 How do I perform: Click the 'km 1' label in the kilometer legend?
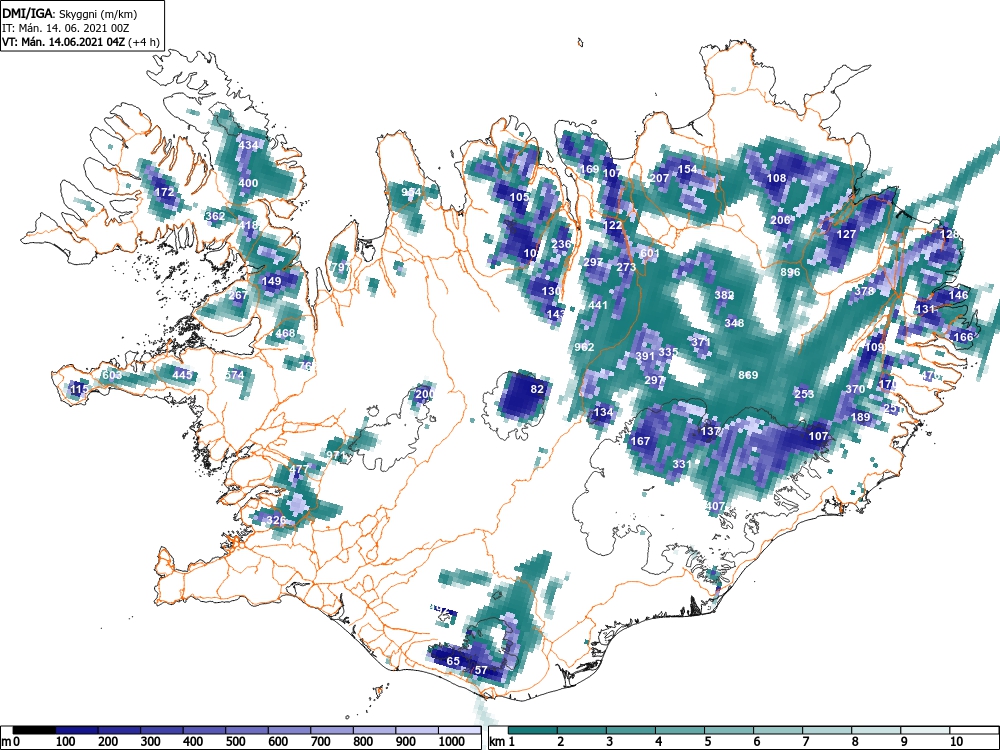coord(502,742)
